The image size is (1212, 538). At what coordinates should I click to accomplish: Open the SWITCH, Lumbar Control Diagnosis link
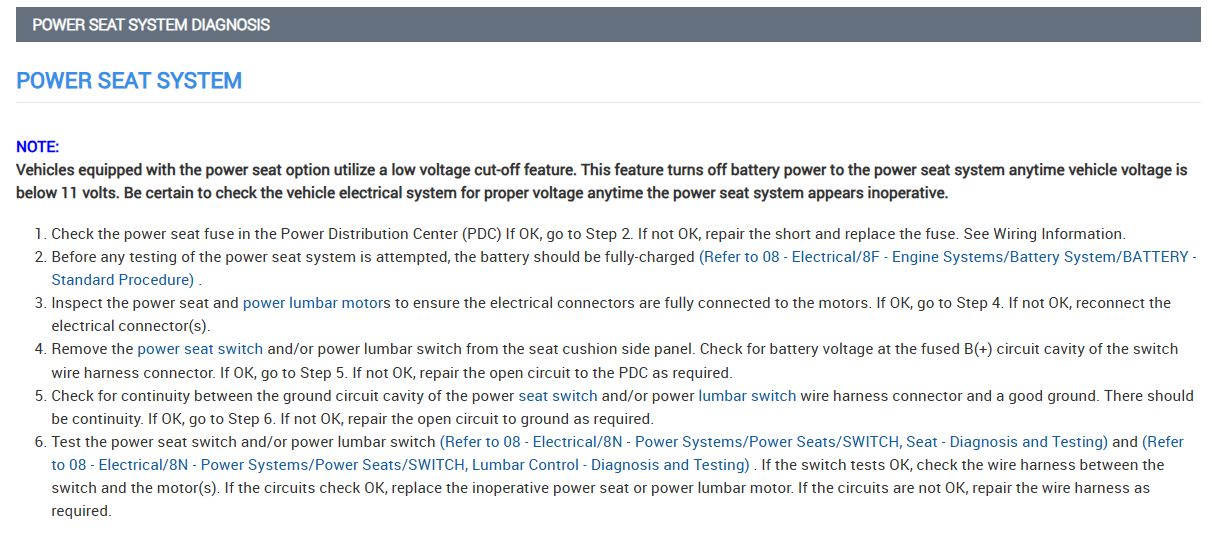click(400, 465)
